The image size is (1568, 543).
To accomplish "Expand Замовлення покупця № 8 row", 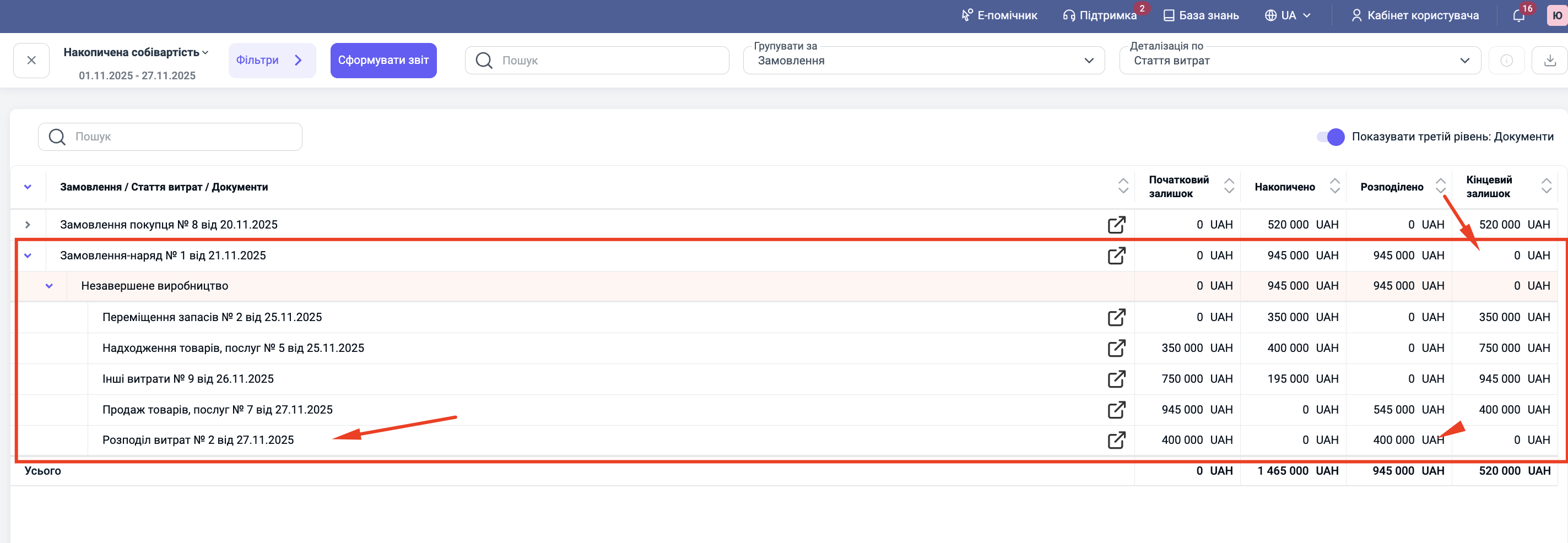I will [28, 225].
